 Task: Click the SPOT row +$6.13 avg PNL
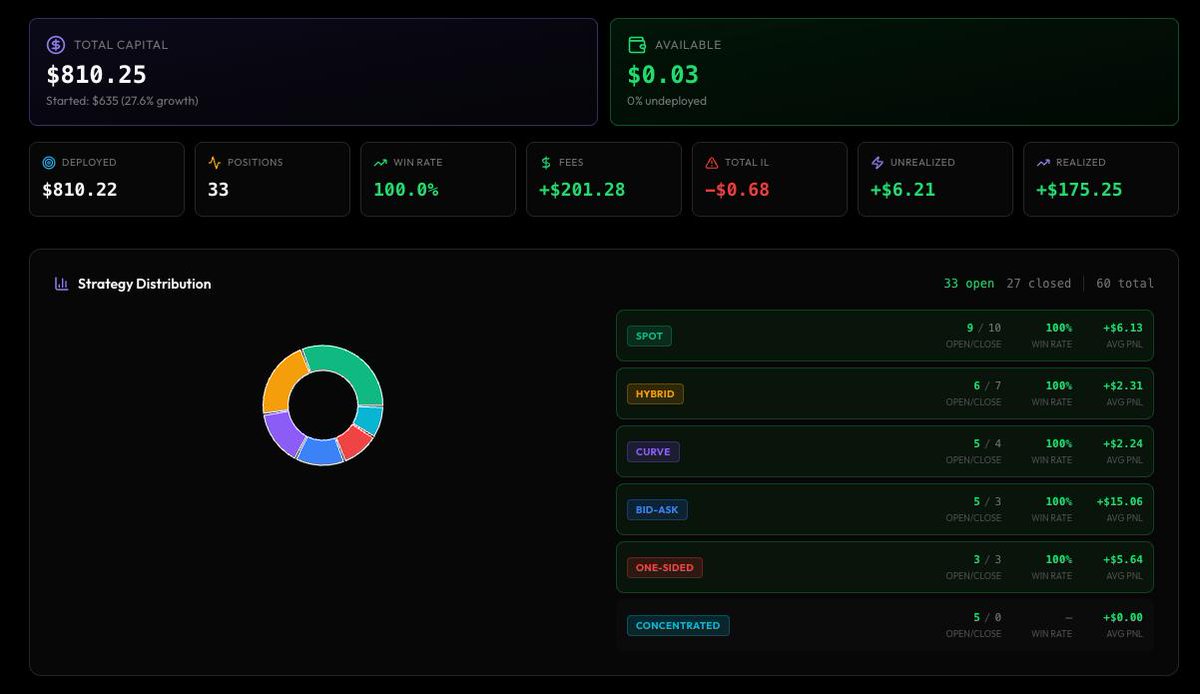click(x=1123, y=328)
